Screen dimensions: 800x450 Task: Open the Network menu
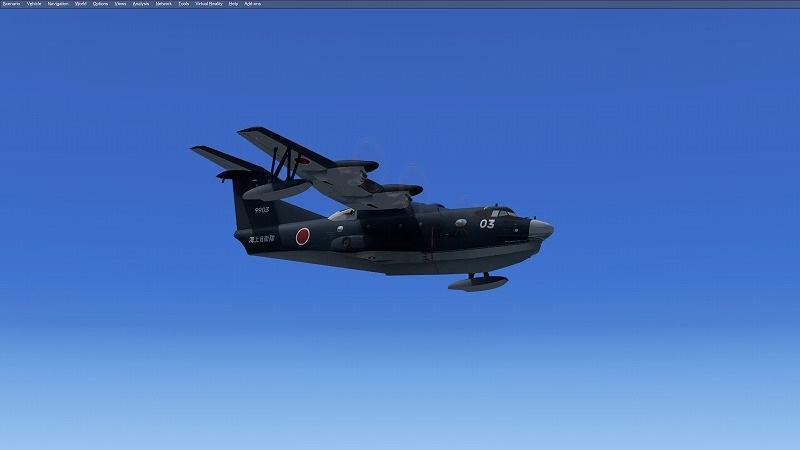pyautogui.click(x=164, y=4)
